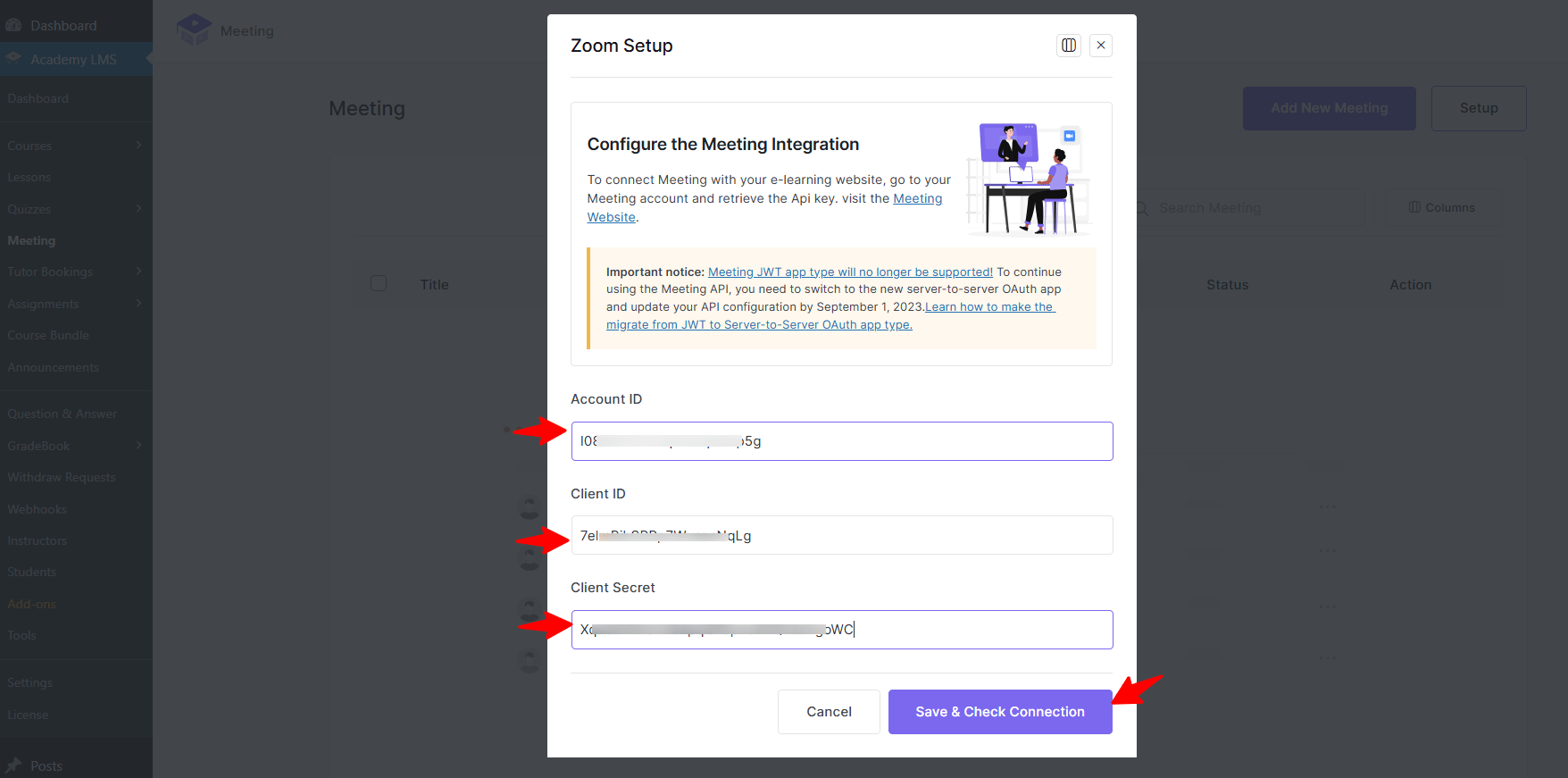The width and height of the screenshot is (1568, 778).
Task: Click the columns icon inside the Columns button
Action: click(1415, 206)
